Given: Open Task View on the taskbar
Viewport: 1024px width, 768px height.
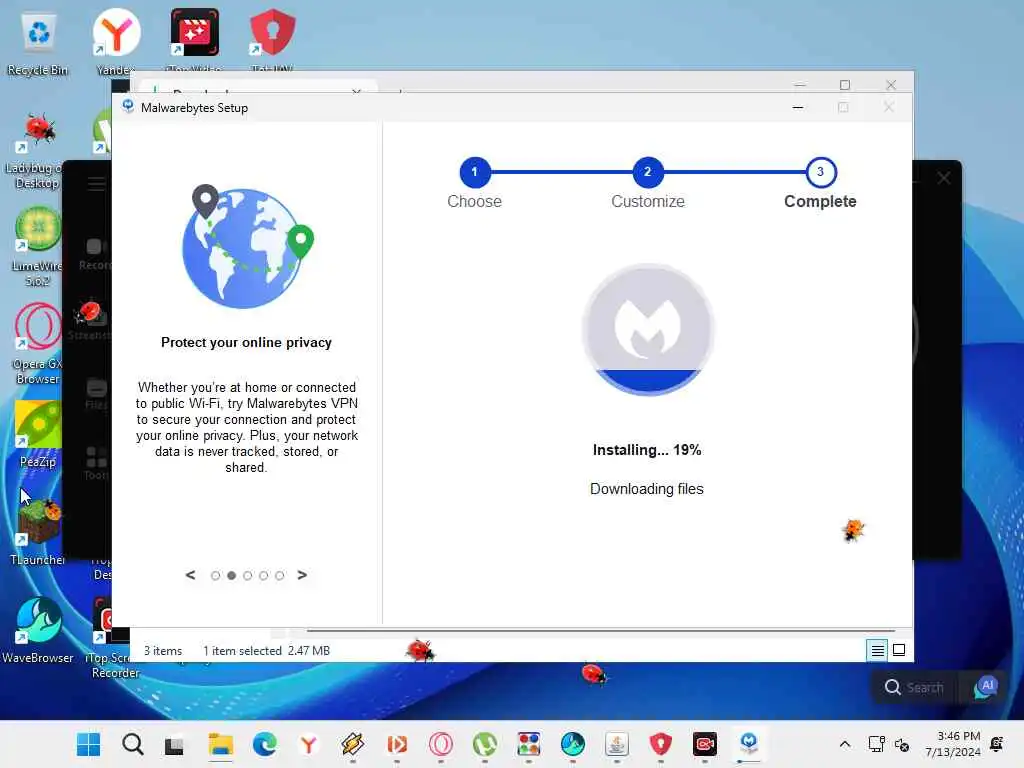Looking at the screenshot, I should click(x=174, y=744).
